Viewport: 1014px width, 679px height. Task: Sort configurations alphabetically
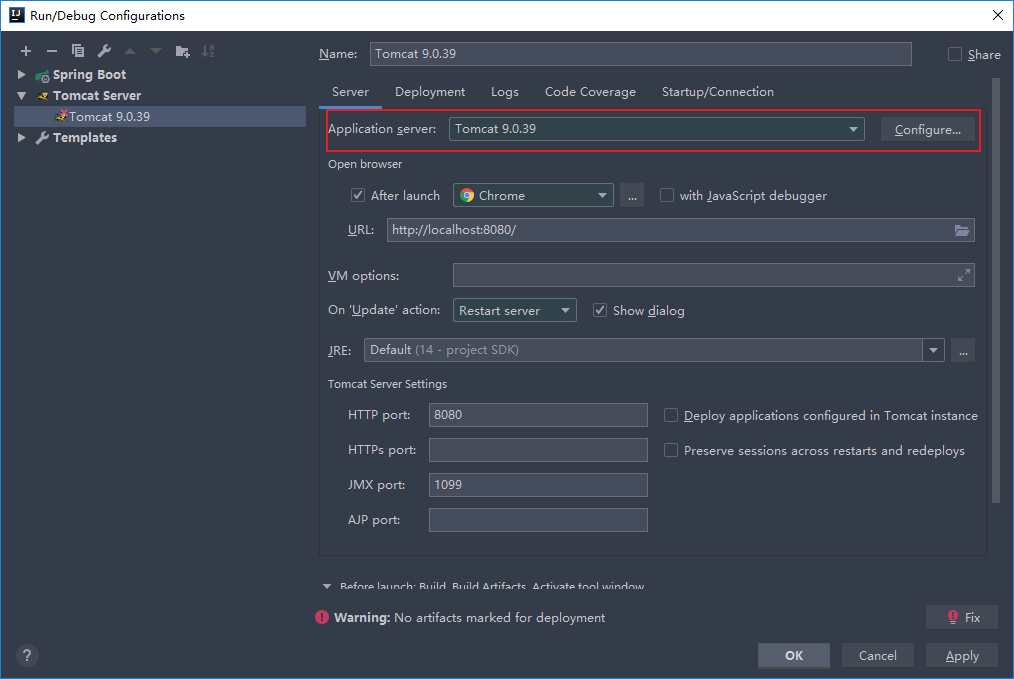208,51
